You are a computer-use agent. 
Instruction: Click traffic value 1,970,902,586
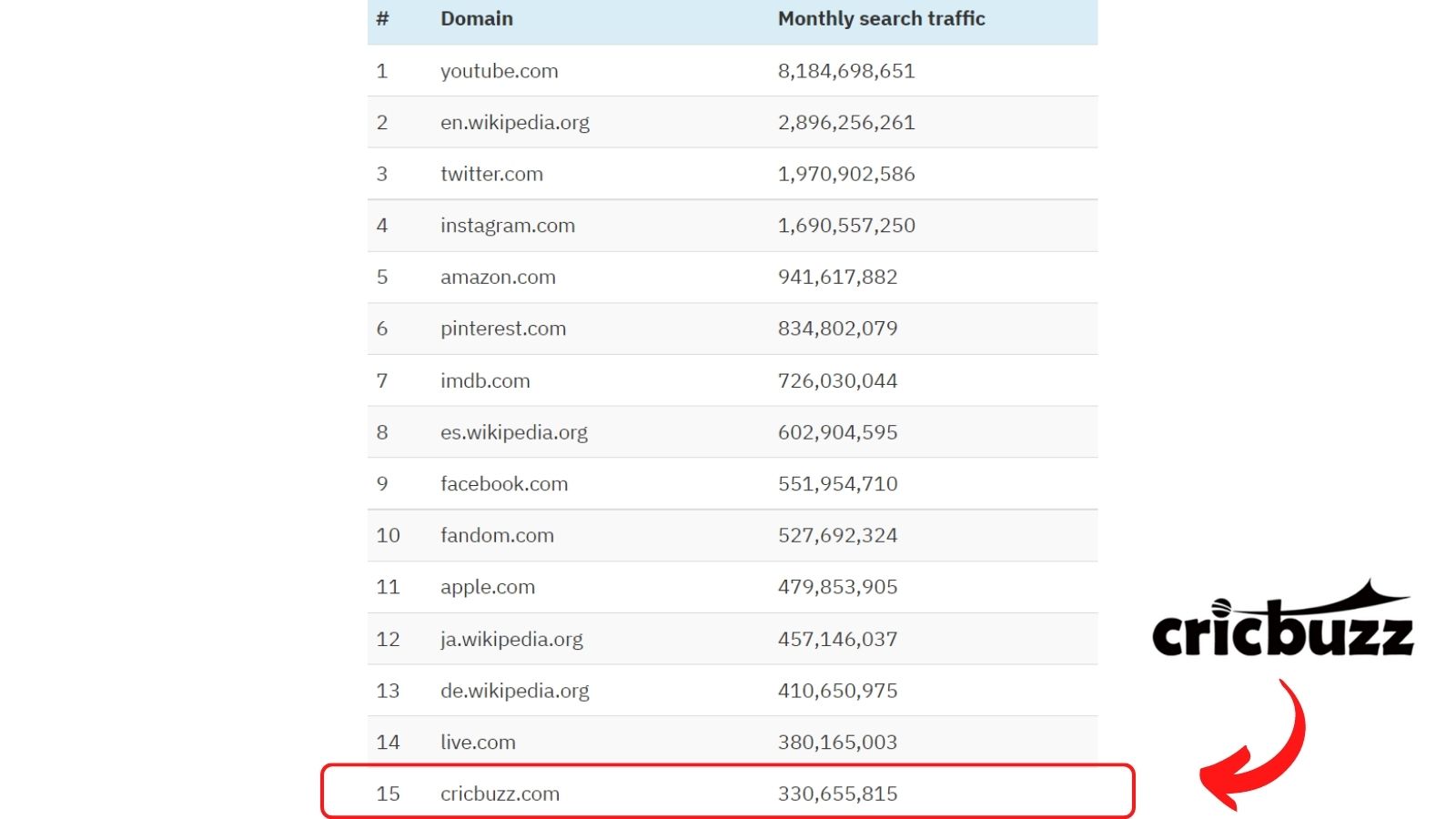click(x=846, y=174)
